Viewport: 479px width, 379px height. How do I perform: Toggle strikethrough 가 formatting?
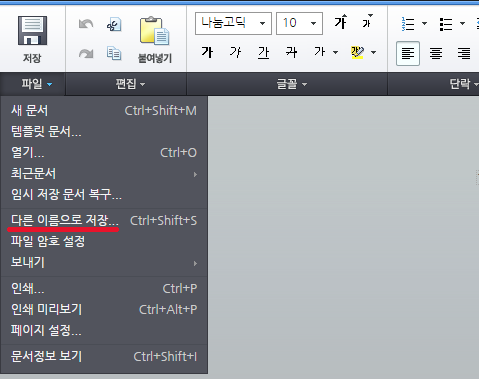(x=291, y=52)
